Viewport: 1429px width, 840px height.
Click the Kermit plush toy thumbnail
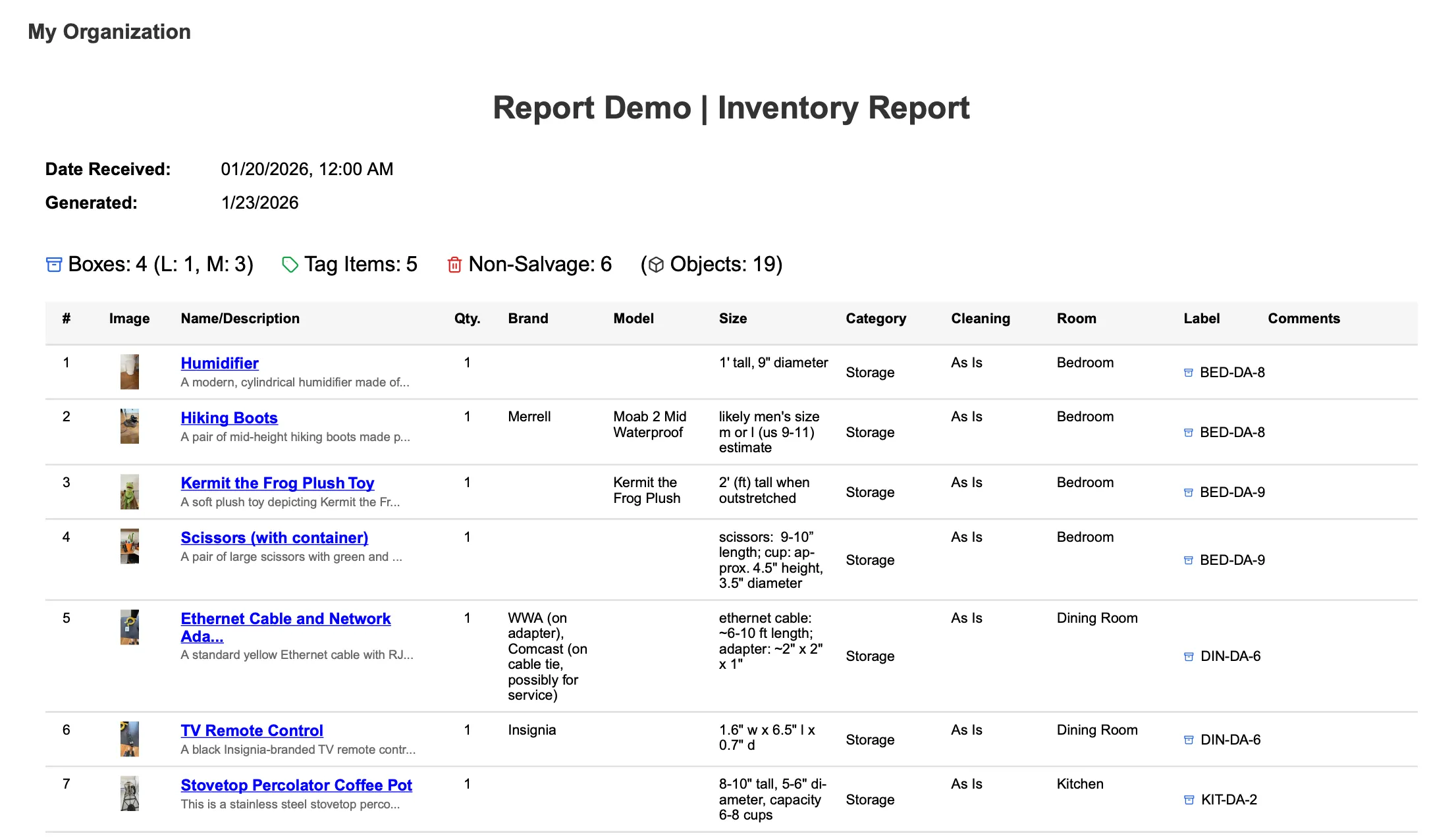tap(130, 492)
